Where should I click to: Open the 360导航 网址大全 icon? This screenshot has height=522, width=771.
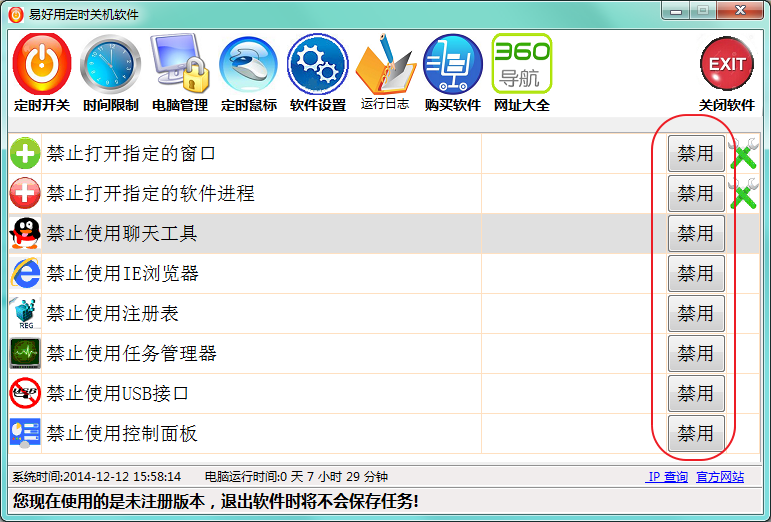(x=522, y=63)
